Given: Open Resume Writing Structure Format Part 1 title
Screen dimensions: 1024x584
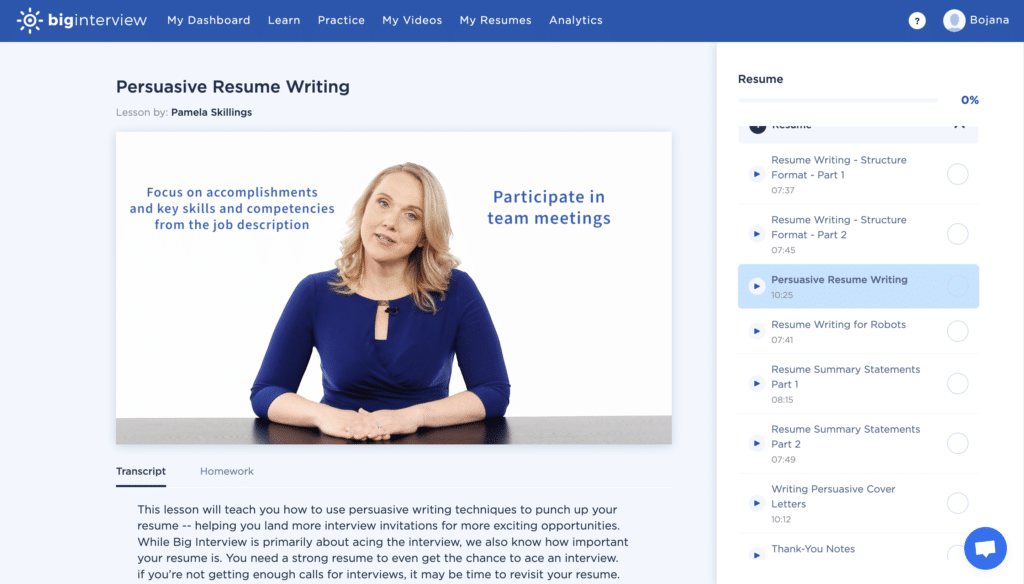Looking at the screenshot, I should (x=839, y=167).
